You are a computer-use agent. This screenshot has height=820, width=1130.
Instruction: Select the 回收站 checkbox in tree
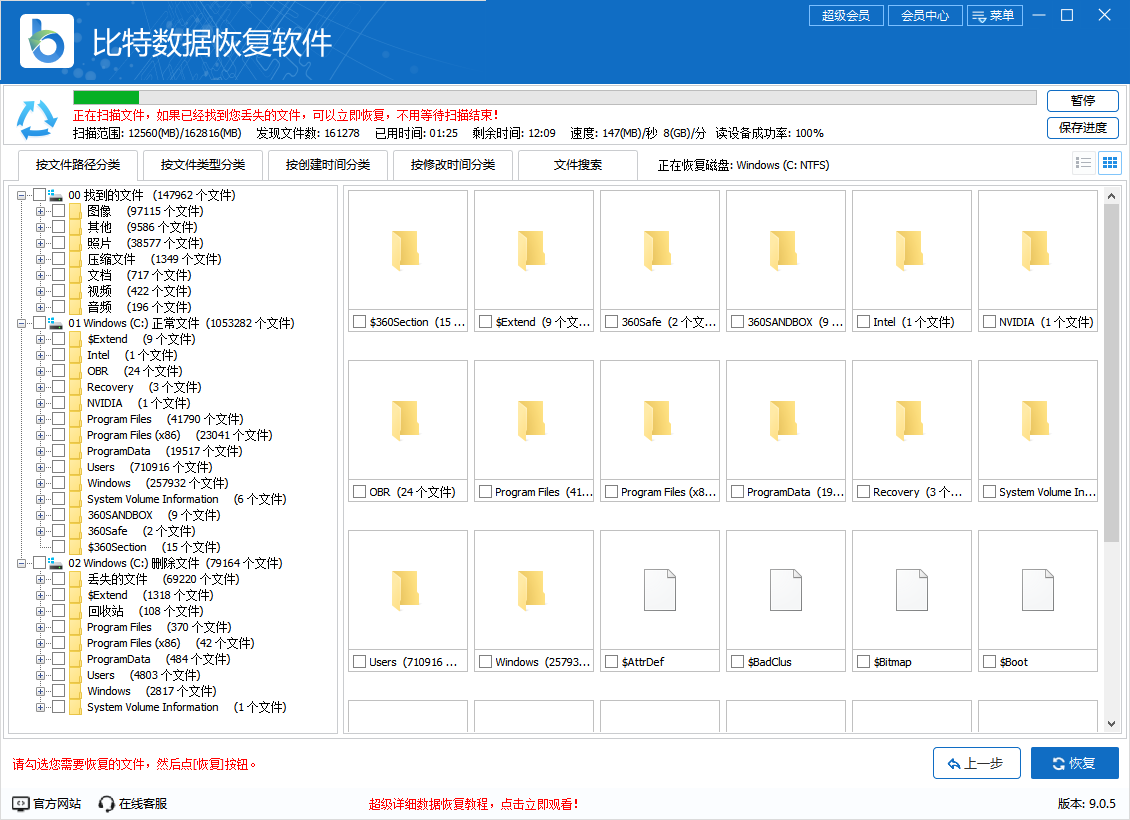tap(59, 611)
